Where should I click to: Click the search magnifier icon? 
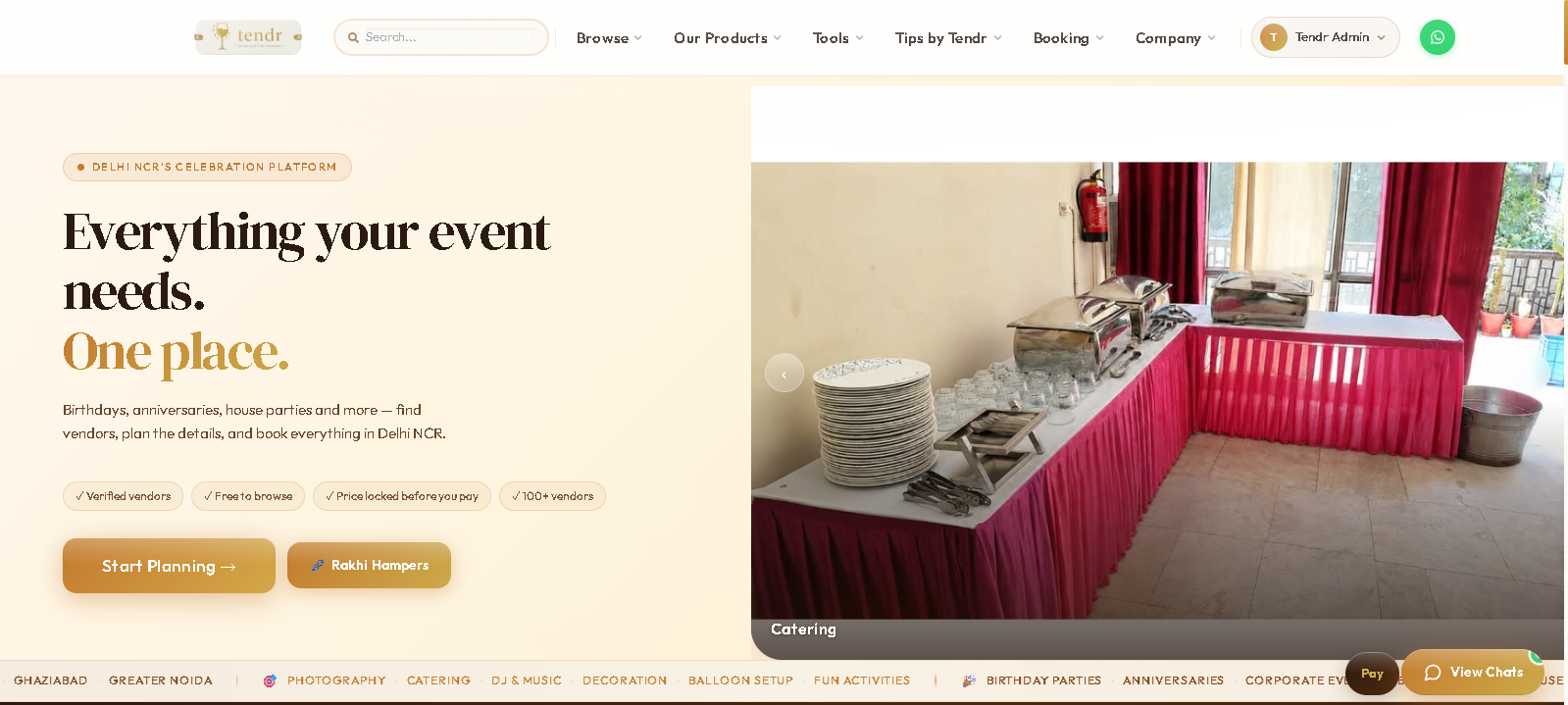353,37
